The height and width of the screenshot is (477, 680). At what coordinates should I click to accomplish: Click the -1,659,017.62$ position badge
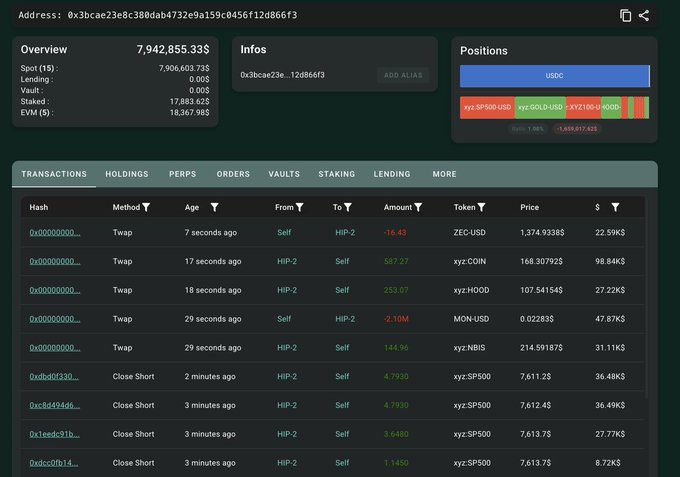pos(577,129)
